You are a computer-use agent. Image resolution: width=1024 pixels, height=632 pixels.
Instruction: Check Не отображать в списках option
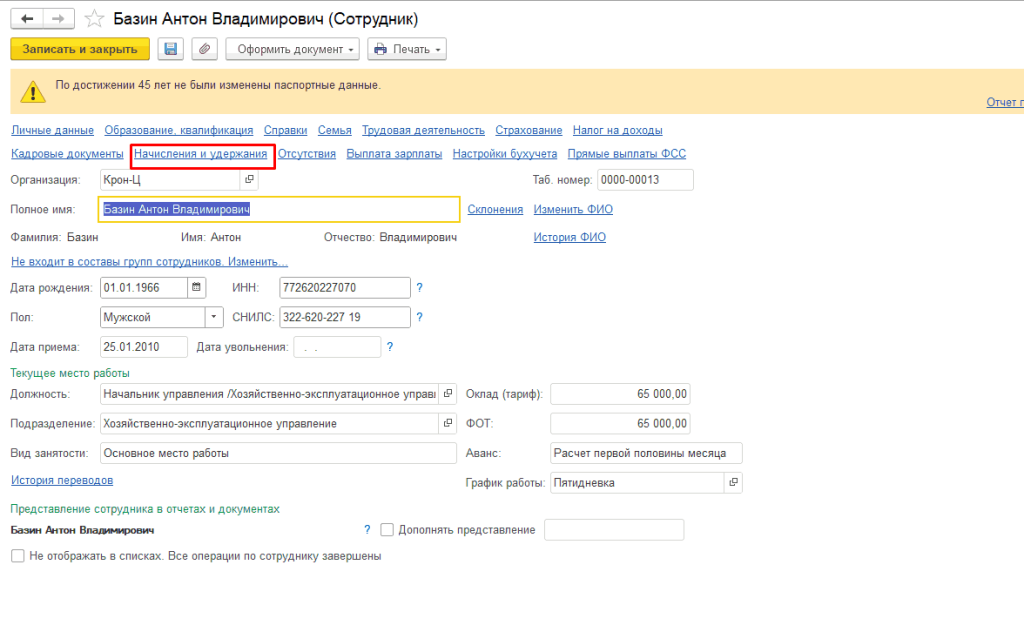(x=17, y=556)
